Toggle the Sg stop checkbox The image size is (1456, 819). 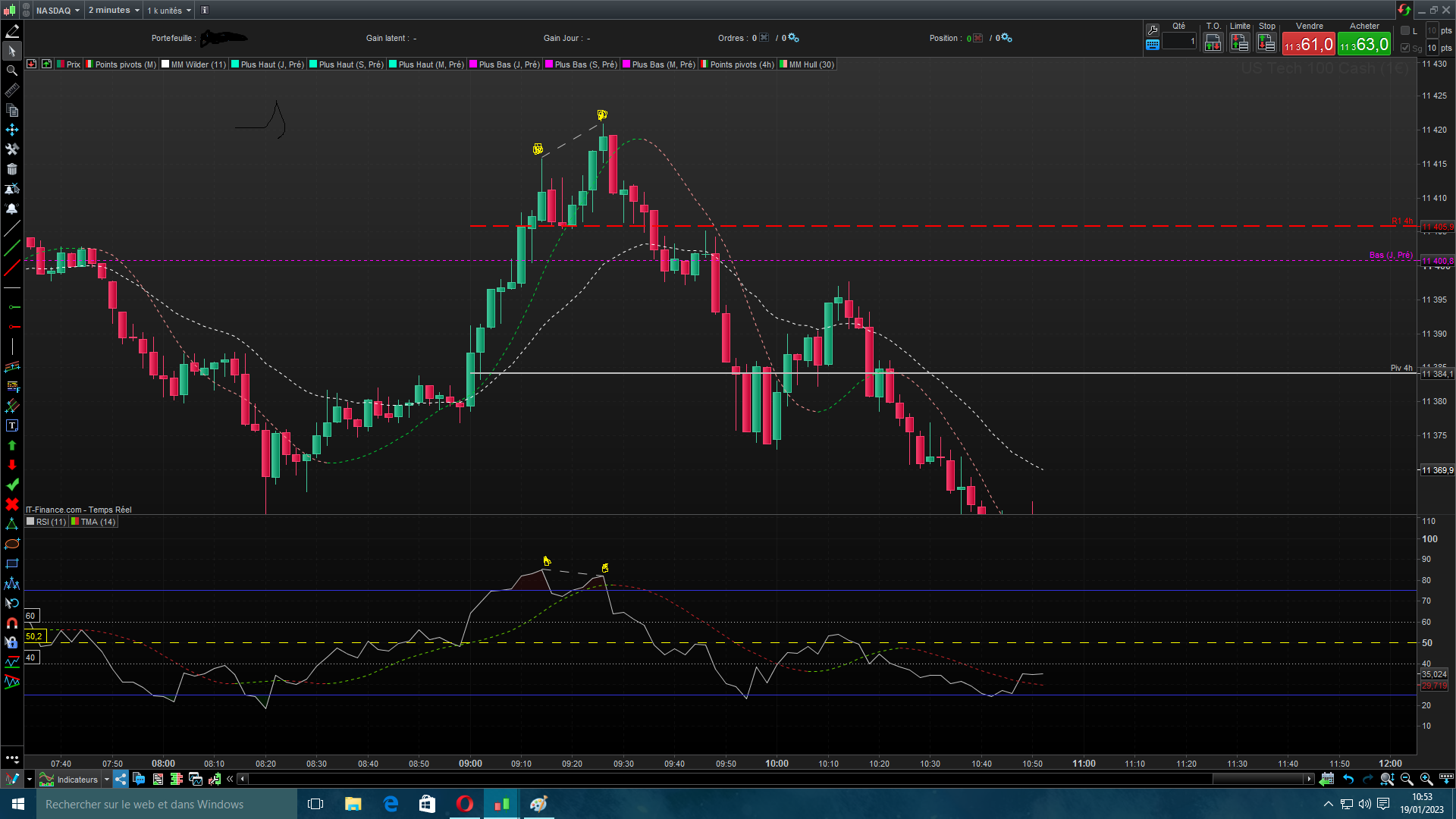pyautogui.click(x=1405, y=48)
